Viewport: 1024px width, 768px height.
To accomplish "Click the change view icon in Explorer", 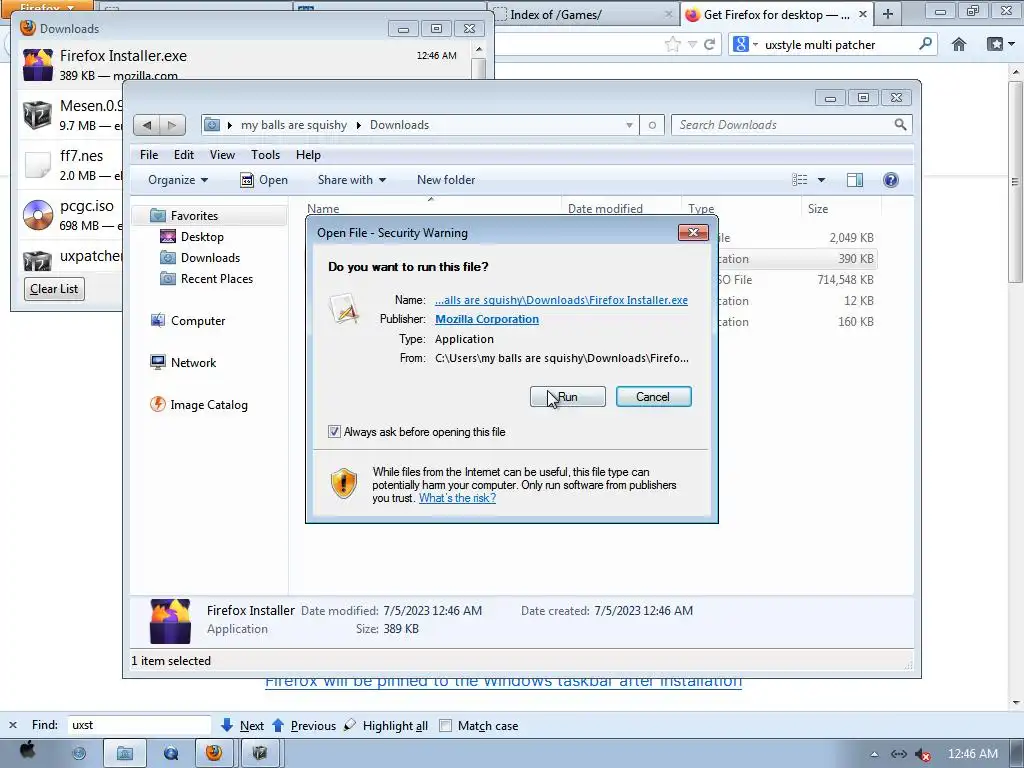I will [x=799, y=180].
